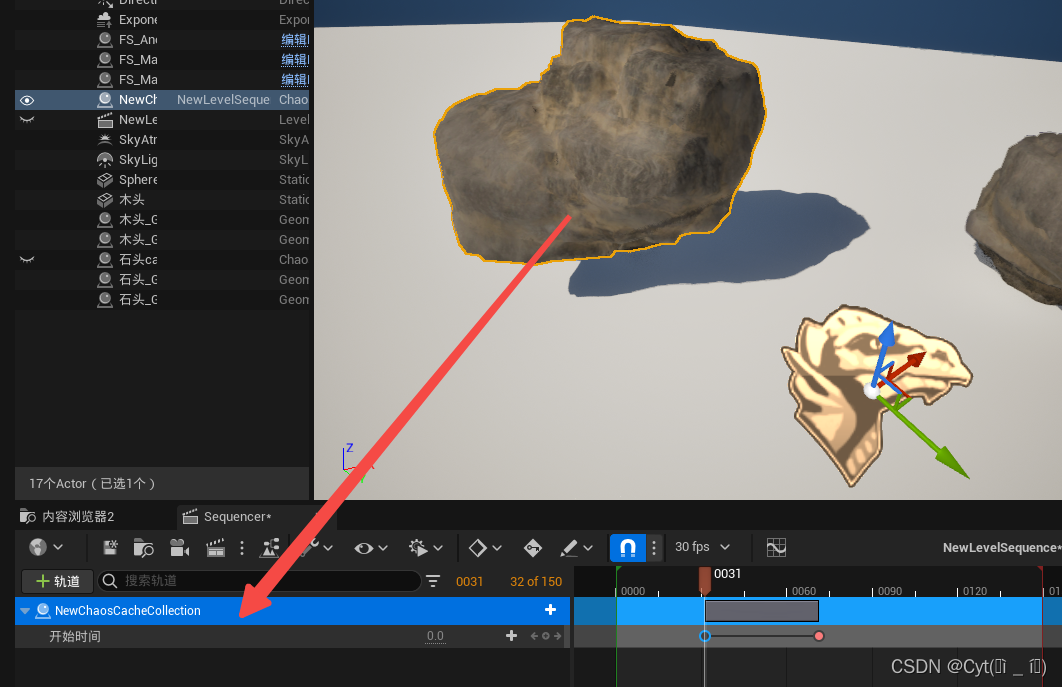Click the Render movie clapperboard icon
The width and height of the screenshot is (1062, 687).
[x=215, y=547]
